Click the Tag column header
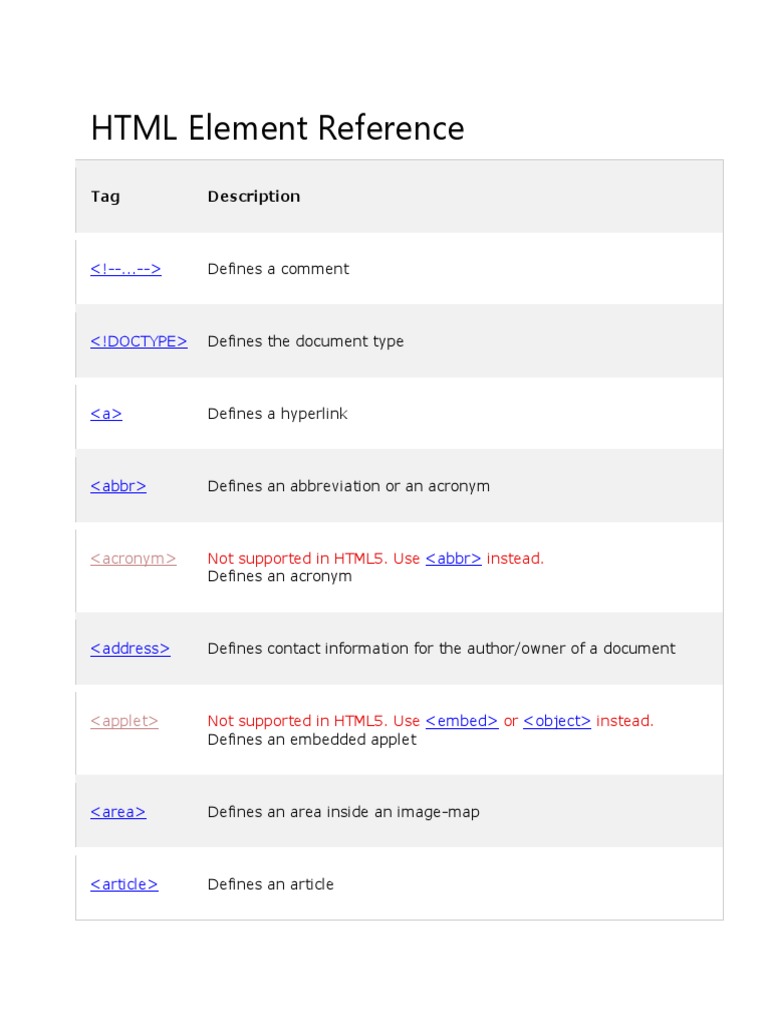The width and height of the screenshot is (768, 1024). (x=105, y=197)
